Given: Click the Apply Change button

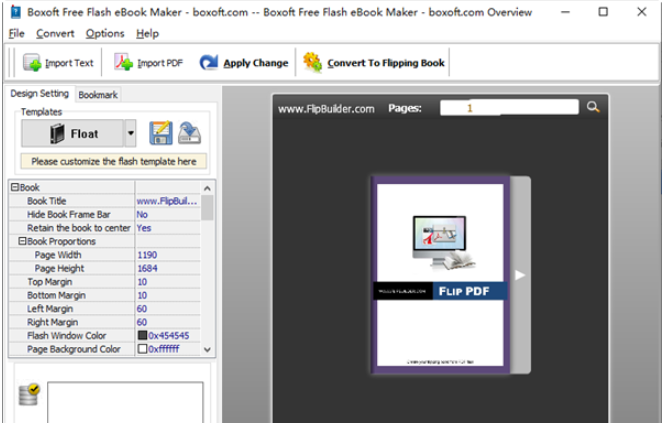Looking at the screenshot, I should 244,63.
